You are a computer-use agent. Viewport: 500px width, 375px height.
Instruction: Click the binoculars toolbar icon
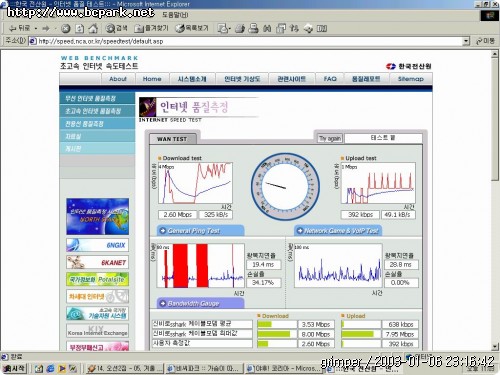(x=267, y=28)
